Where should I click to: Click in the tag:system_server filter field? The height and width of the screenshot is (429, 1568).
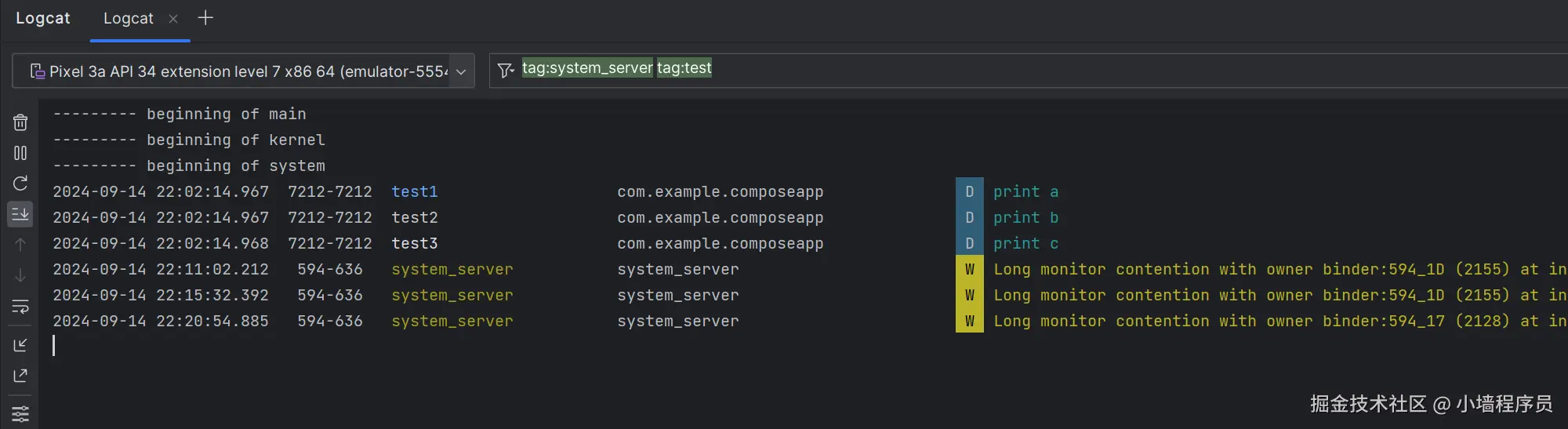point(941,70)
